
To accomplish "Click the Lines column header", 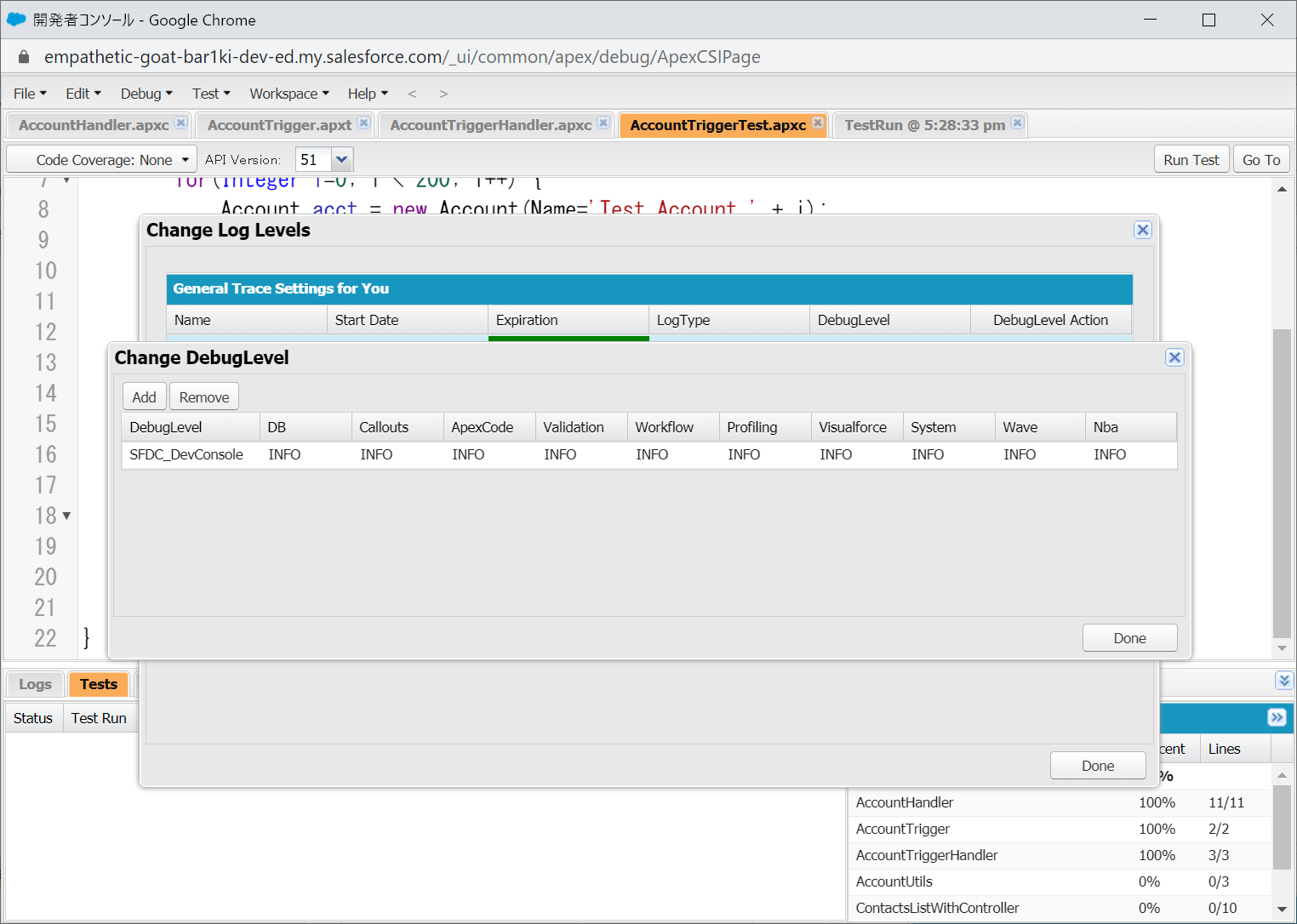I will (x=1236, y=749).
